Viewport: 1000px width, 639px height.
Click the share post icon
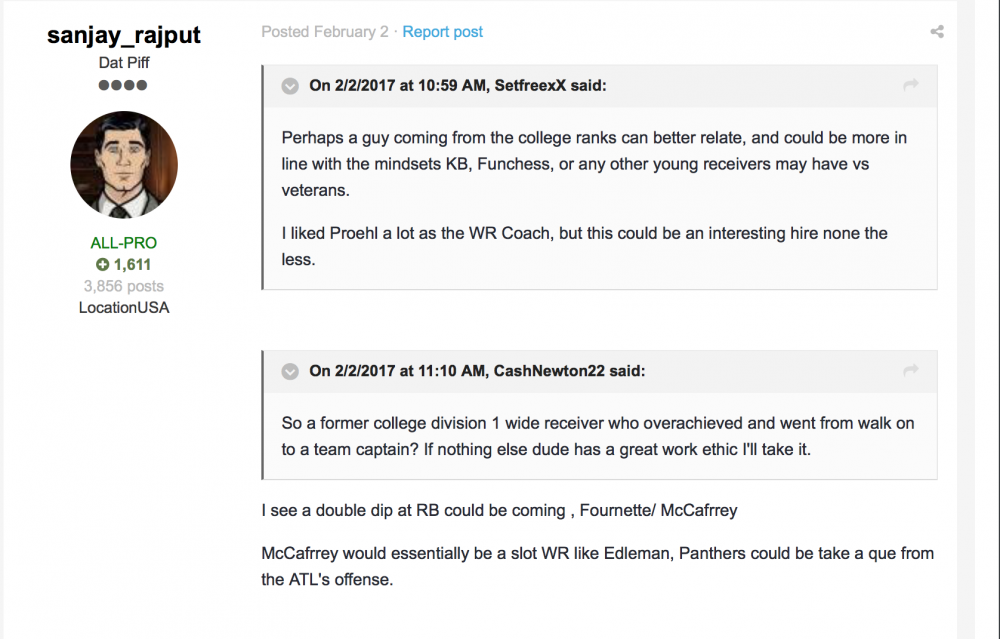tap(937, 32)
